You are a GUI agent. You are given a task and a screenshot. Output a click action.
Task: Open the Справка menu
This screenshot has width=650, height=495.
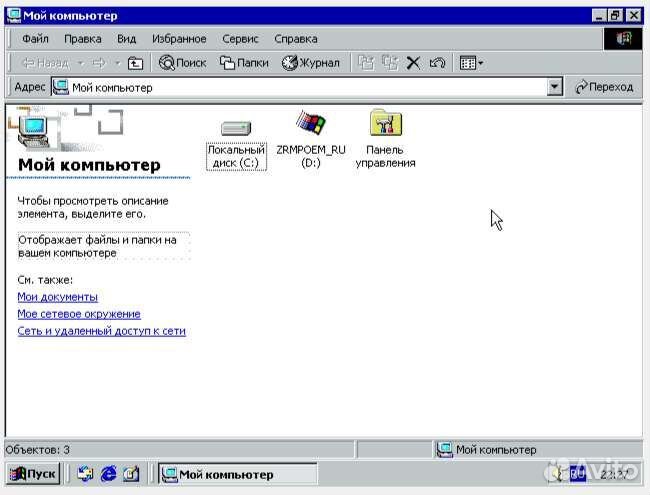(296, 39)
